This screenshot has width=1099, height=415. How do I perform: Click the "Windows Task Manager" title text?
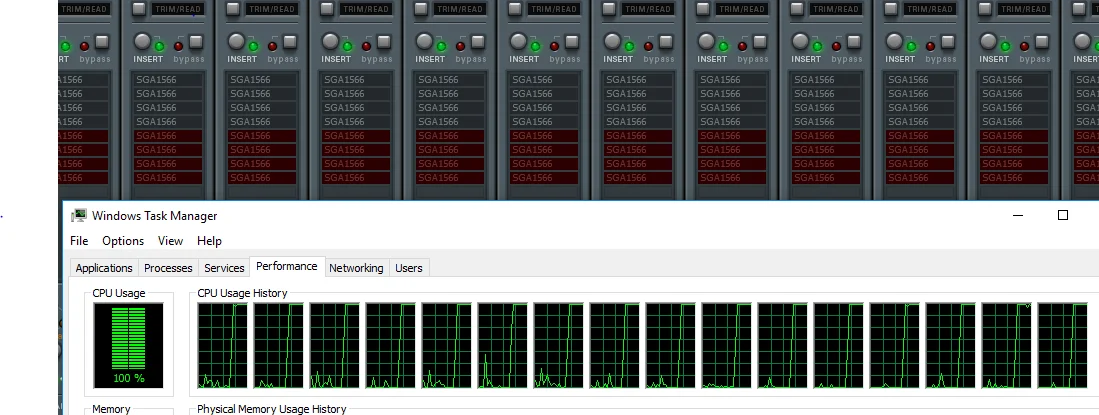pyautogui.click(x=154, y=216)
